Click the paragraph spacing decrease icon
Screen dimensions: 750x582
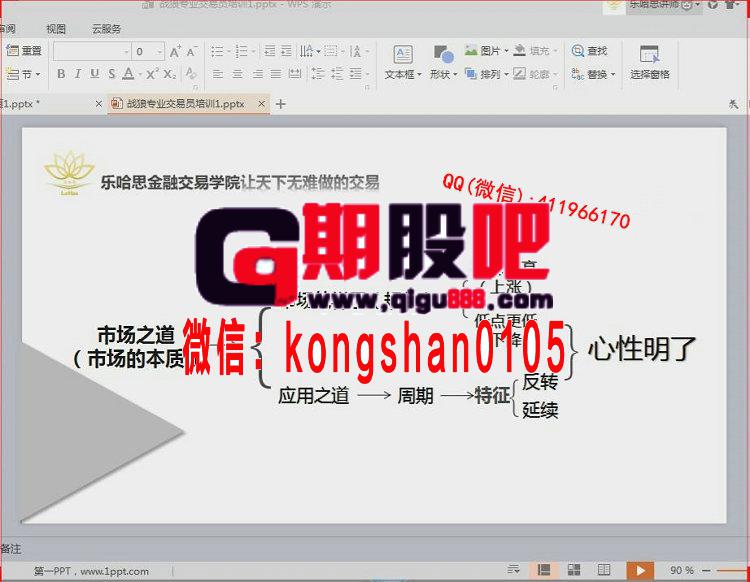(337, 74)
